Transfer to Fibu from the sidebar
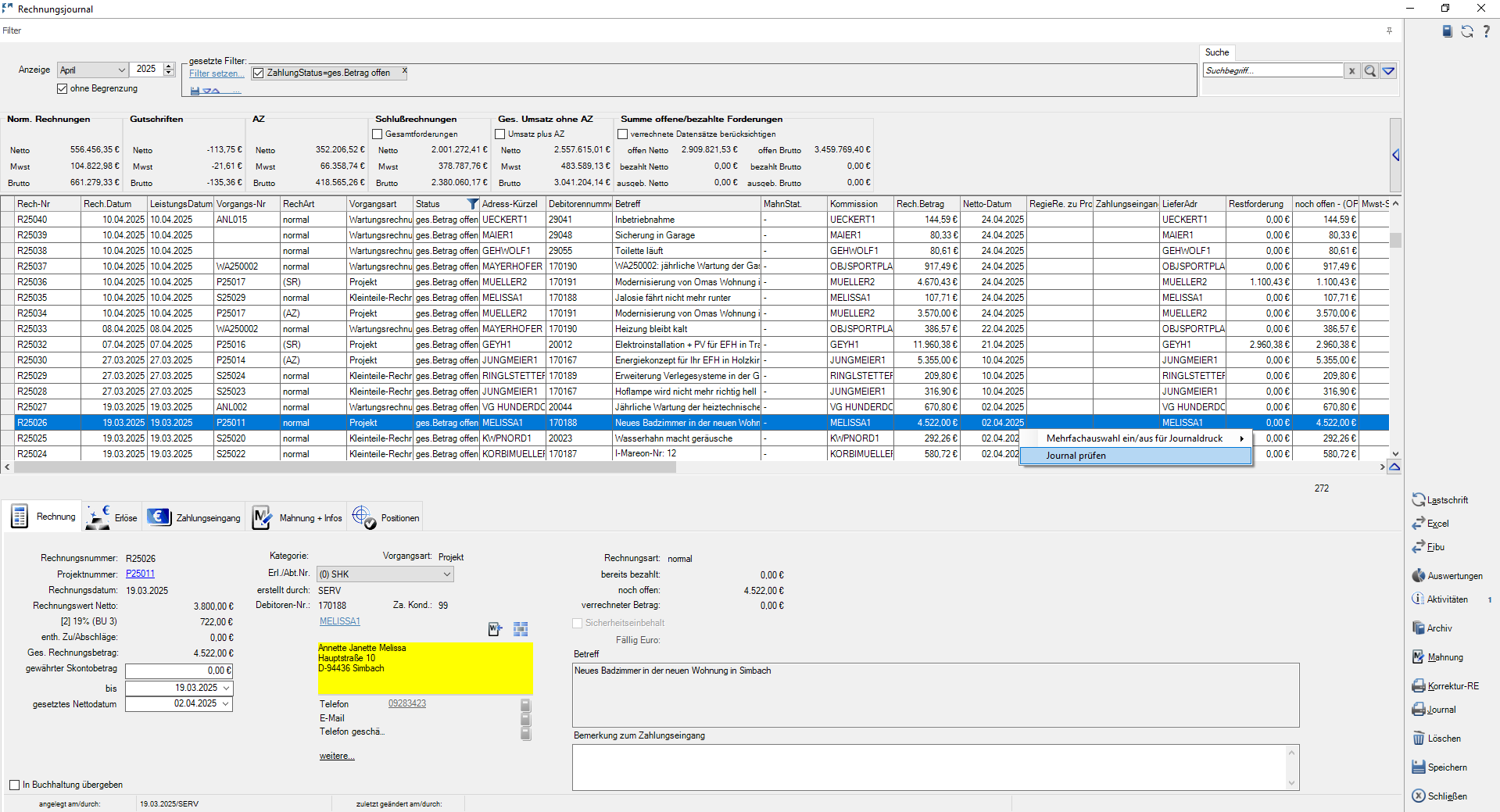1500x812 pixels. (1428, 547)
